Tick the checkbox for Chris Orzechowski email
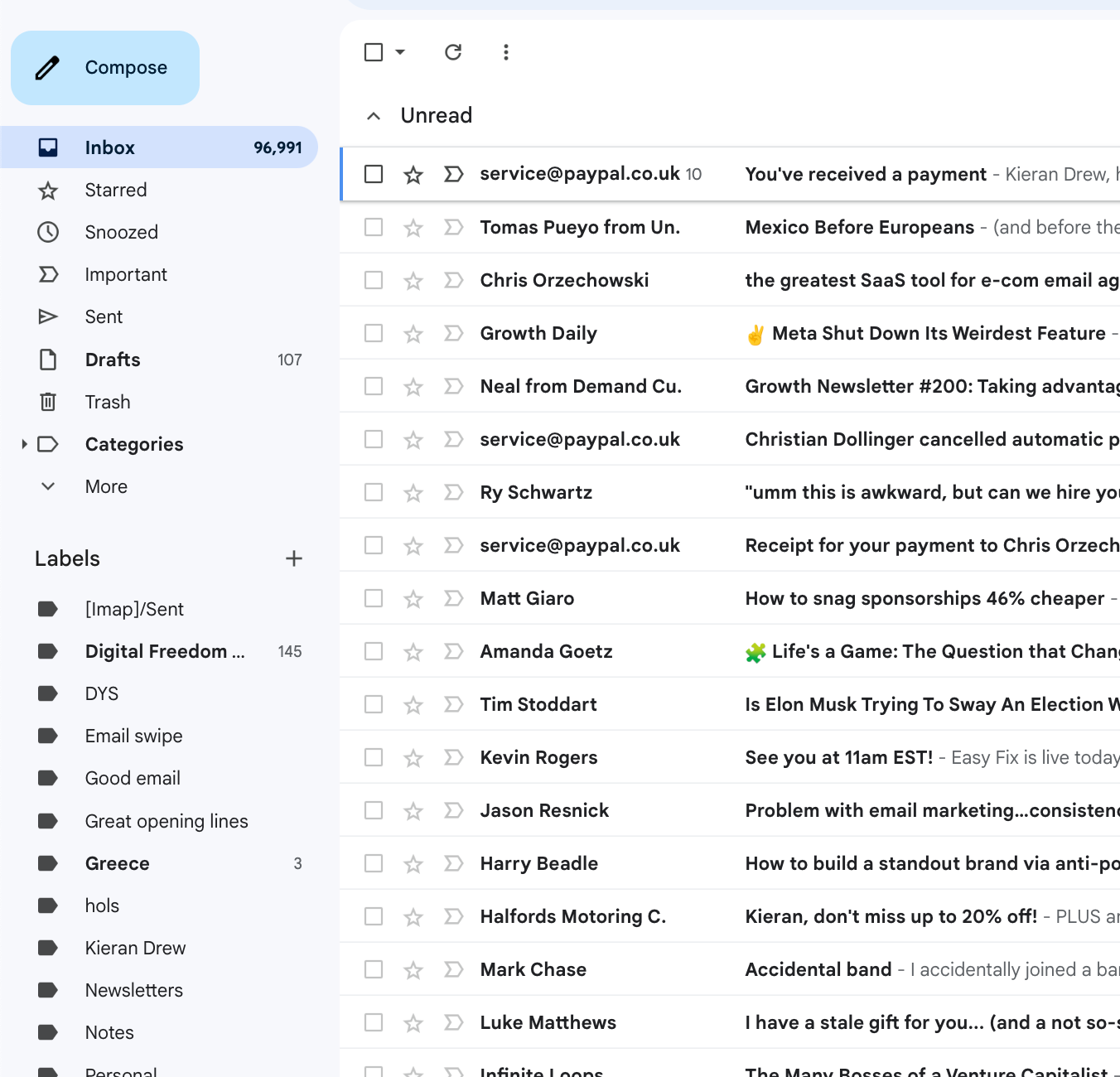Viewport: 1120px width, 1077px height. (374, 280)
